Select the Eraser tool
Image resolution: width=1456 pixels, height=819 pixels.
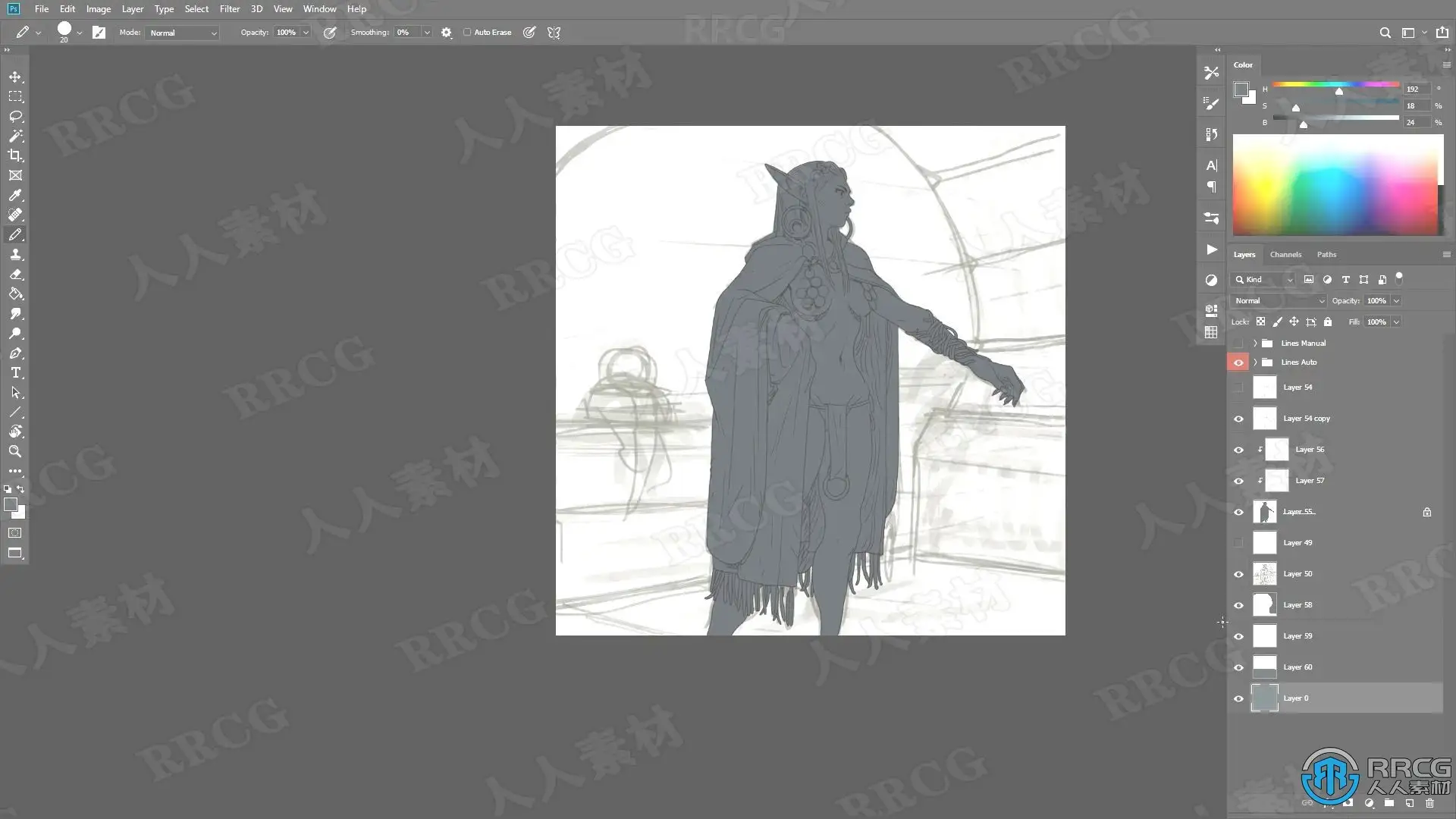point(15,275)
